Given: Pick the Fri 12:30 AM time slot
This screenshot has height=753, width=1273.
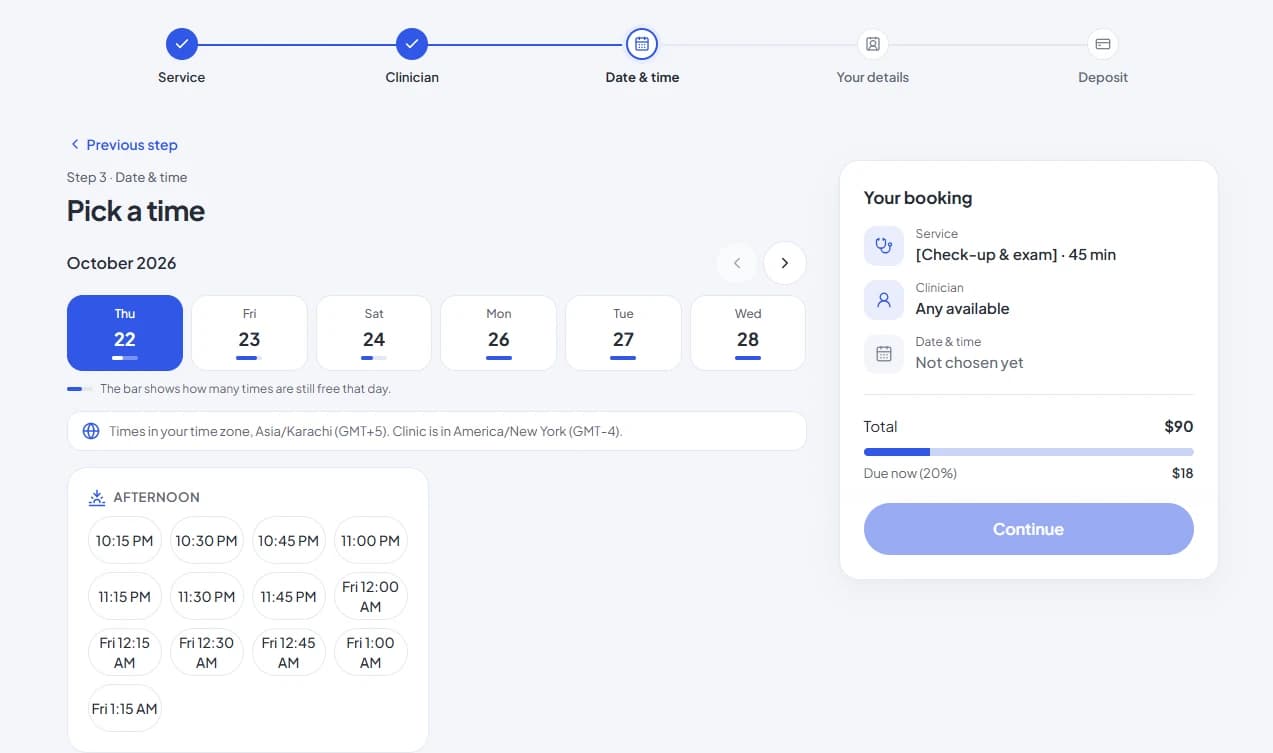Looking at the screenshot, I should click(x=207, y=653).
